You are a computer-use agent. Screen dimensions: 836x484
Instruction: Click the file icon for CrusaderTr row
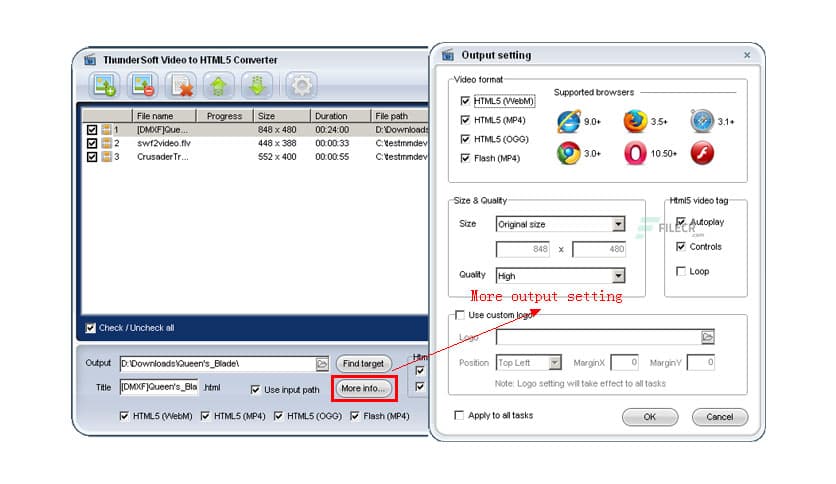coord(107,157)
